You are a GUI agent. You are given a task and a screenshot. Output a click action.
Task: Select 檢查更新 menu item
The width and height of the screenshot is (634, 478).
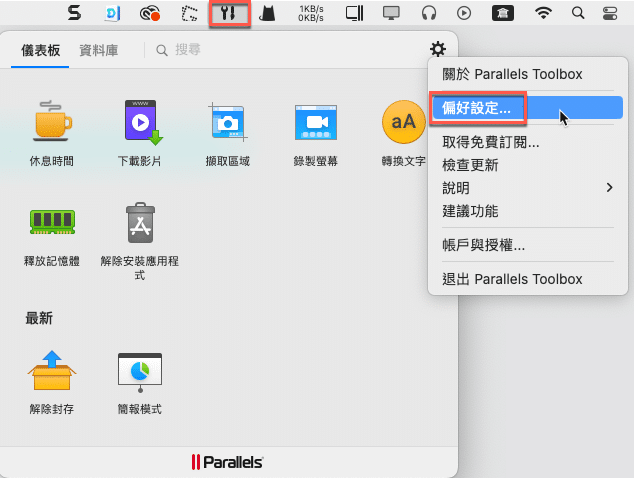[x=528, y=165]
